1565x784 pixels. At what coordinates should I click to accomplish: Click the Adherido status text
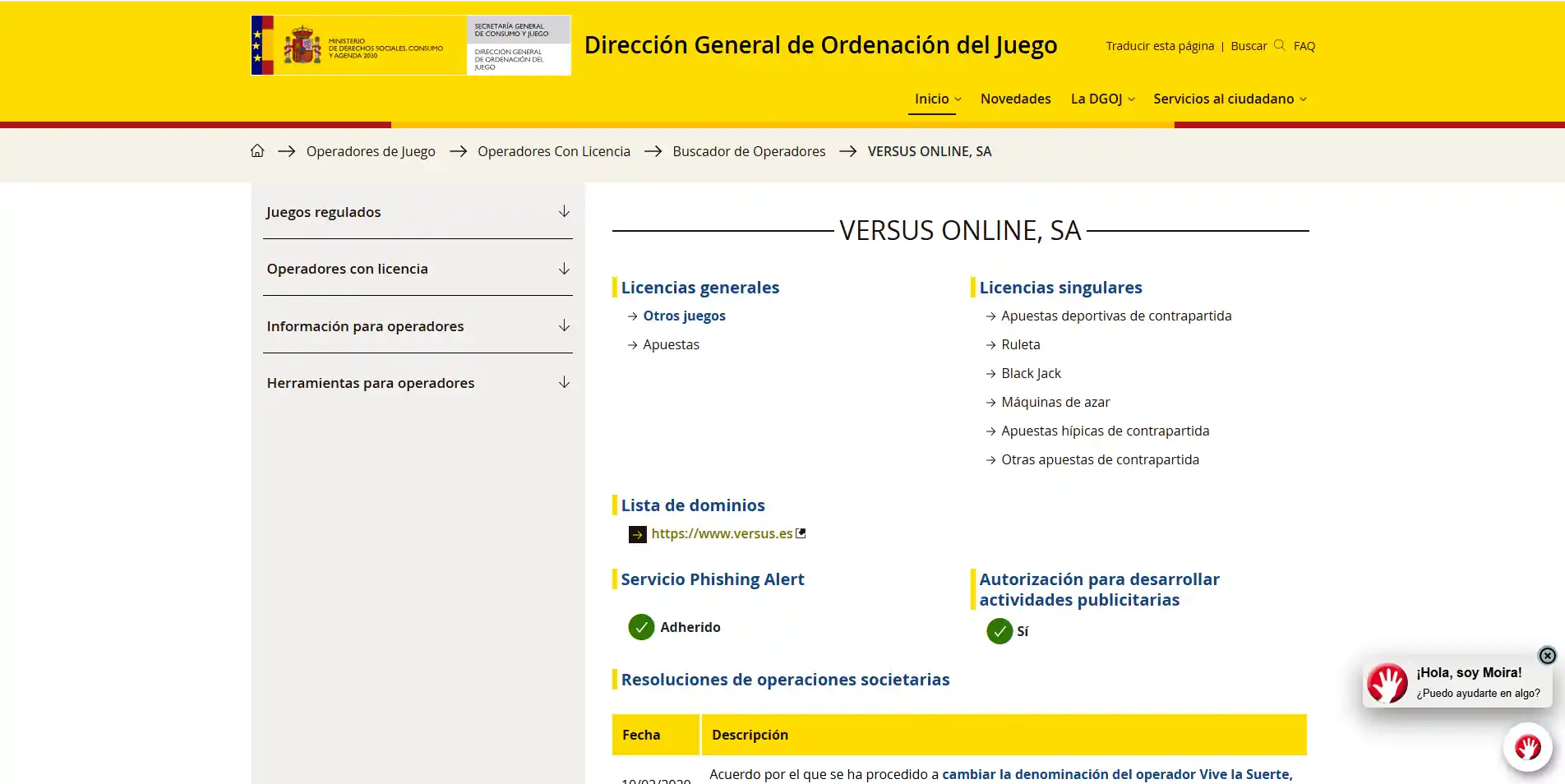point(690,627)
